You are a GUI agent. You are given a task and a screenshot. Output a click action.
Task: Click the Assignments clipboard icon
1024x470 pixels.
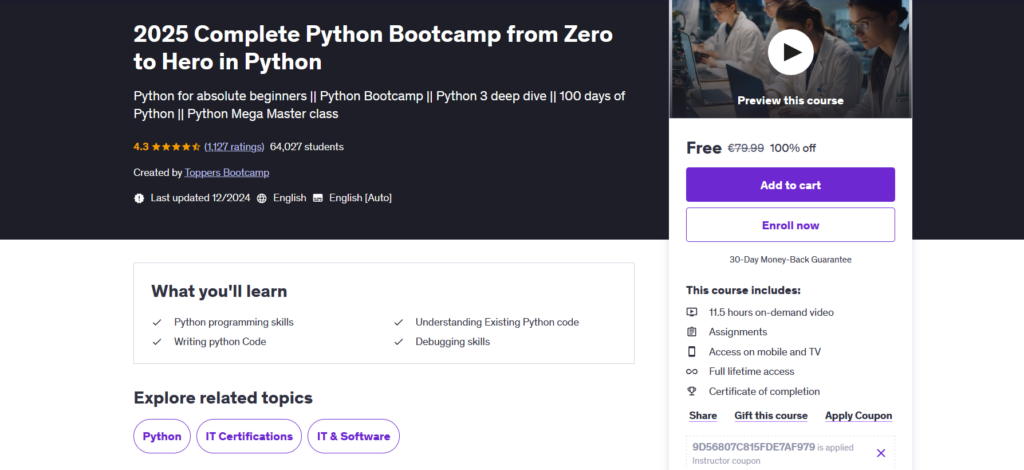pyautogui.click(x=691, y=332)
